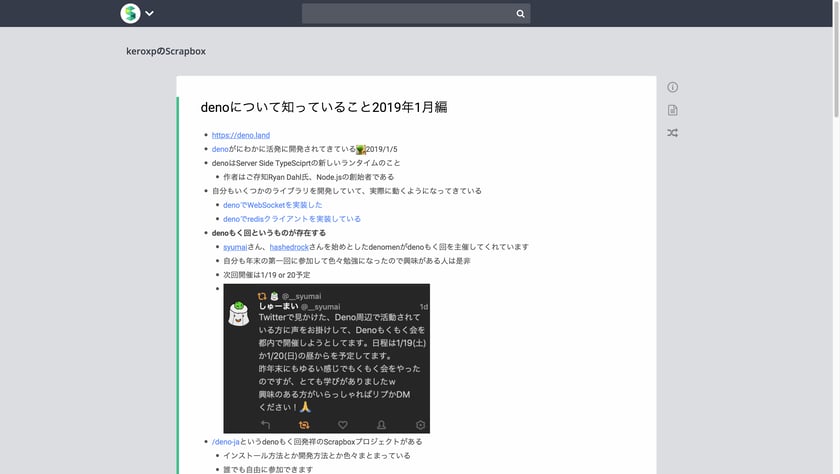
Task: Click the line starting 自分もいくつかのライブラリを開発していて
Action: point(347,191)
